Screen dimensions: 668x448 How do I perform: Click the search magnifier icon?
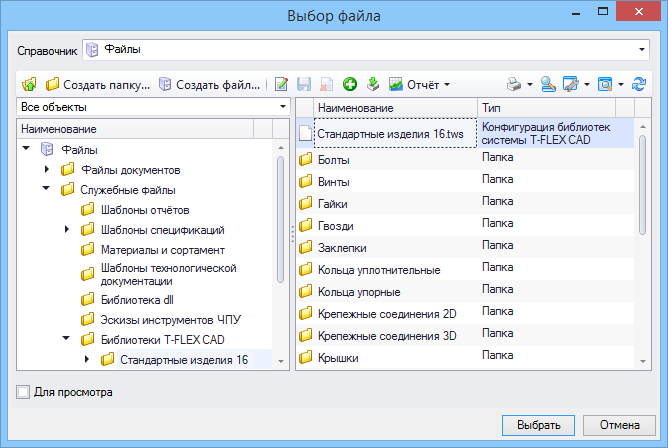[548, 84]
